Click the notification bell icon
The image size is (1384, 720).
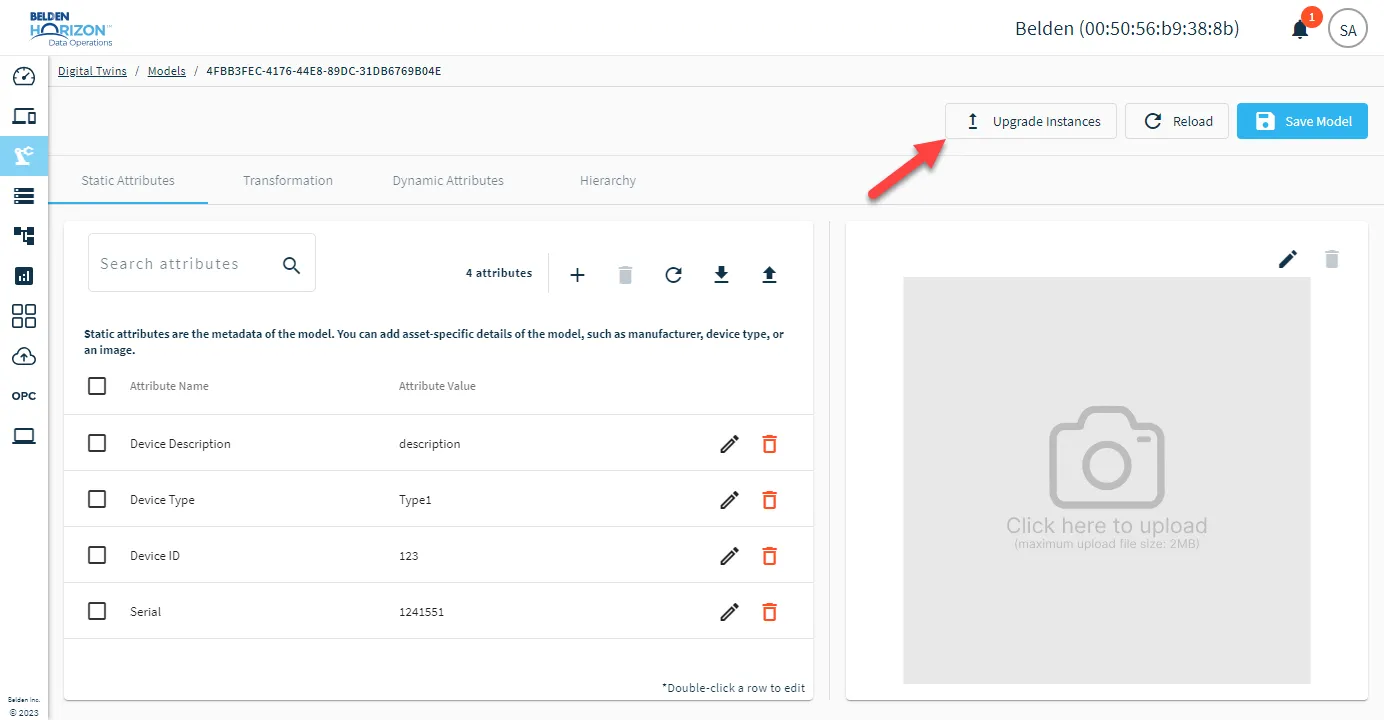click(1300, 29)
